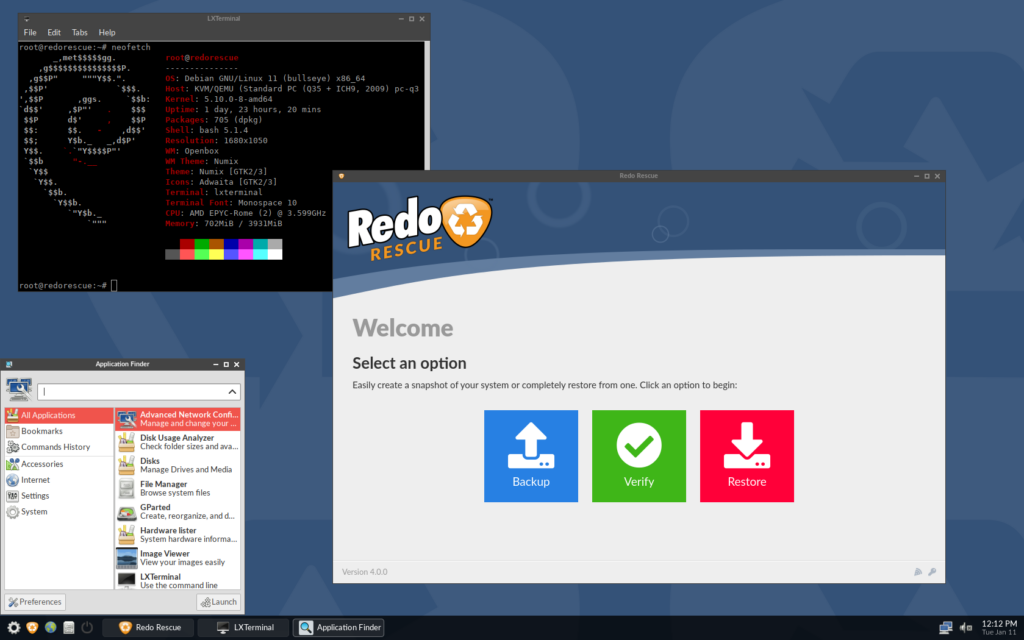Launch the web browser globe in taskbar

50,627
